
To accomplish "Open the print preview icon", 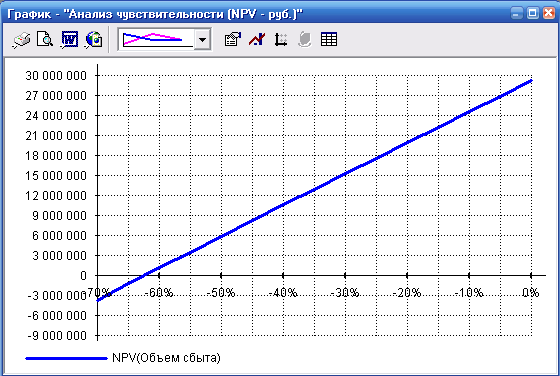I will pyautogui.click(x=45, y=39).
